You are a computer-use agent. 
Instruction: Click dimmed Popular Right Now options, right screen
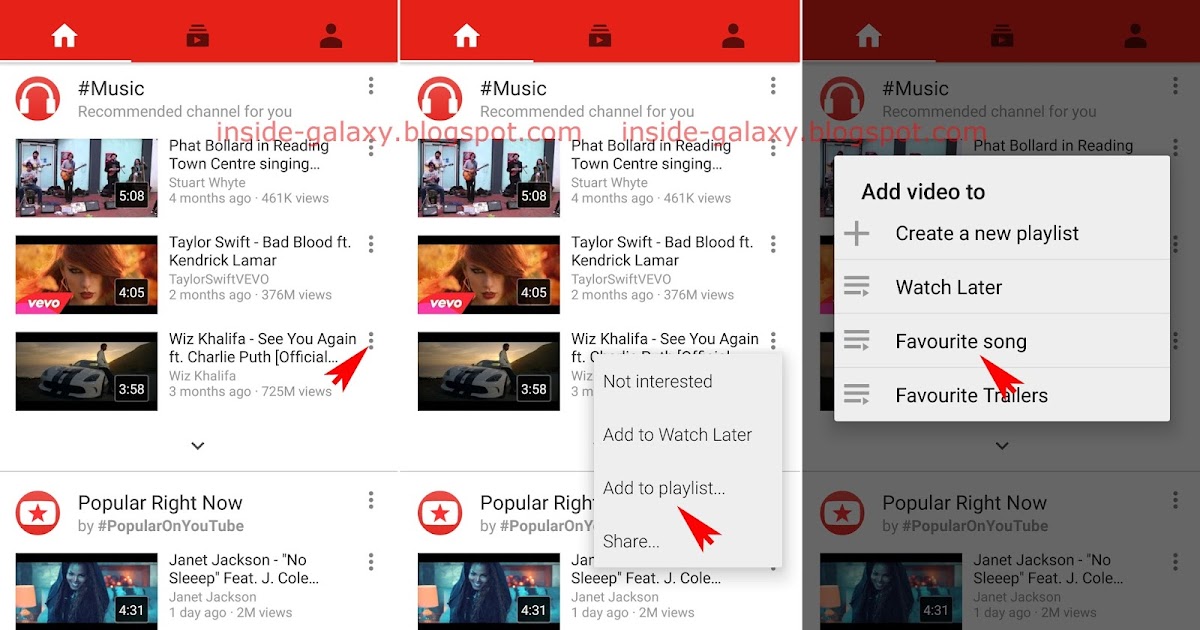(1175, 500)
